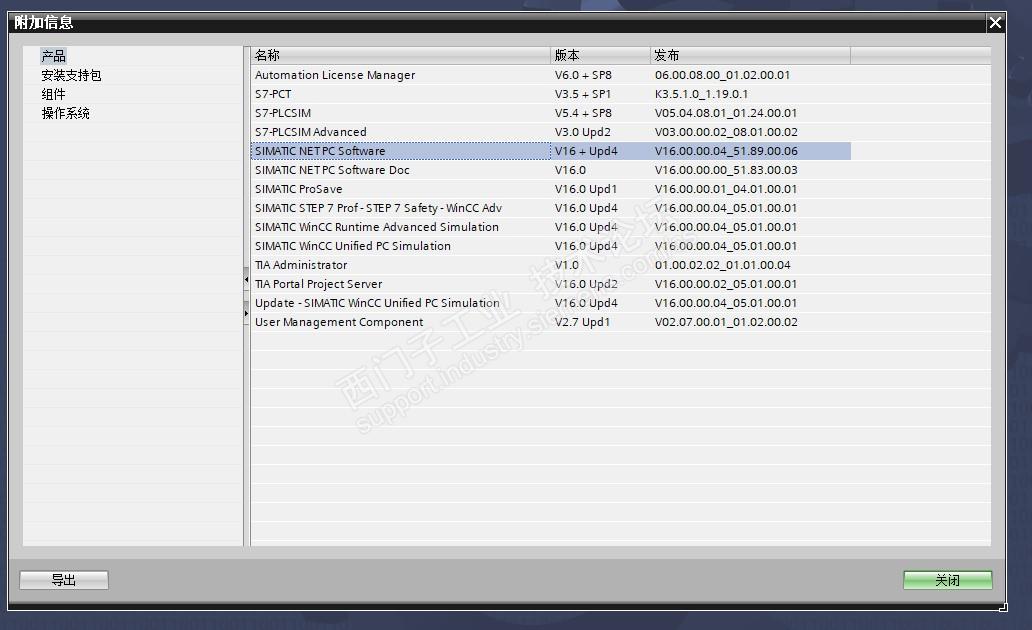Image resolution: width=1032 pixels, height=630 pixels.
Task: Click version cell V2.7 Upd1
Action: [x=600, y=323]
